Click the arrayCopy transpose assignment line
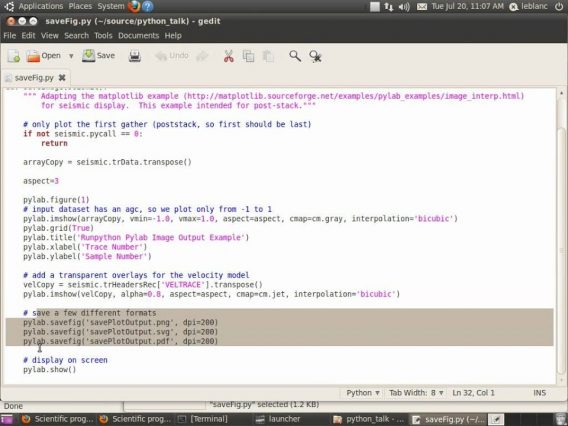The image size is (568, 426). click(x=107, y=162)
